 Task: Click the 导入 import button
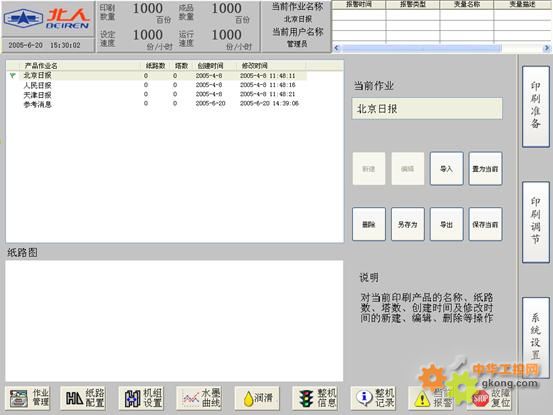[446, 169]
